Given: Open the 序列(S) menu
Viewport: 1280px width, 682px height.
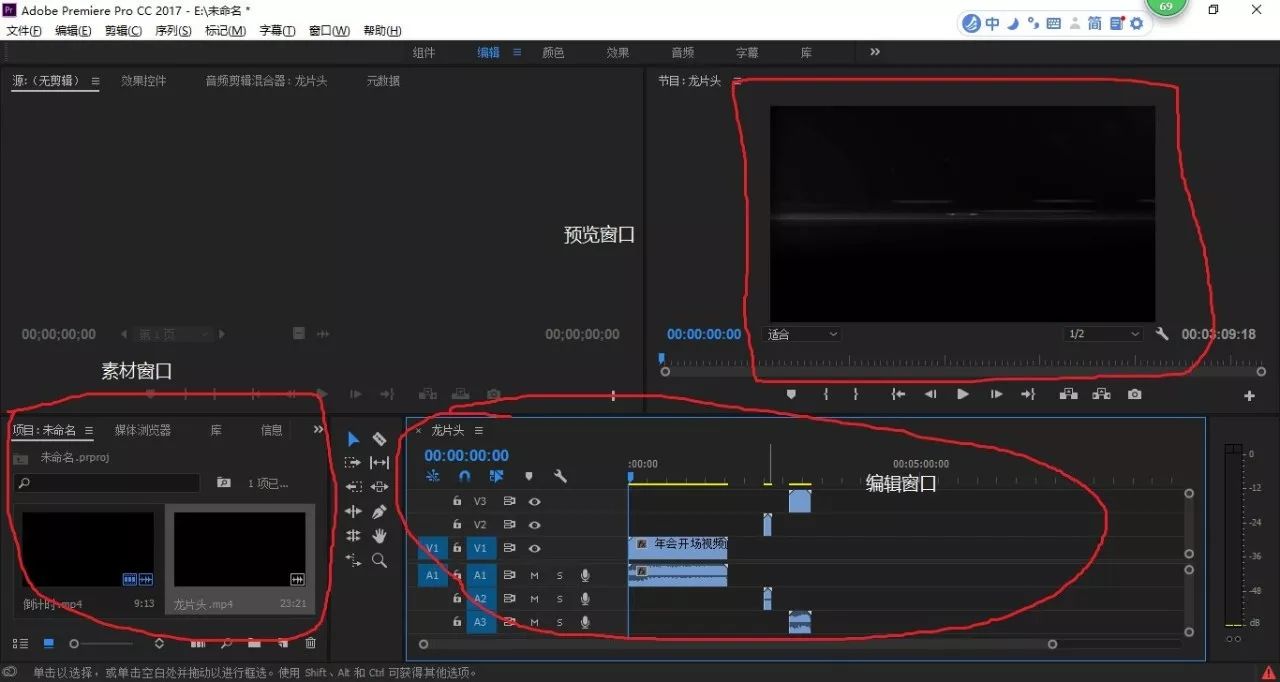Looking at the screenshot, I should click(173, 31).
